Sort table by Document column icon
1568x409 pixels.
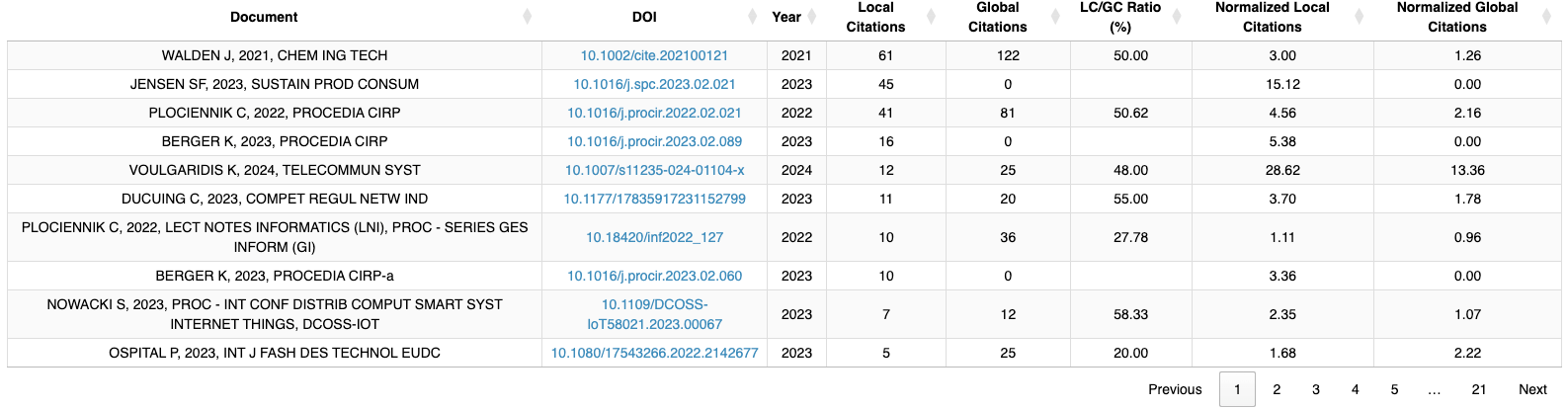(x=528, y=17)
